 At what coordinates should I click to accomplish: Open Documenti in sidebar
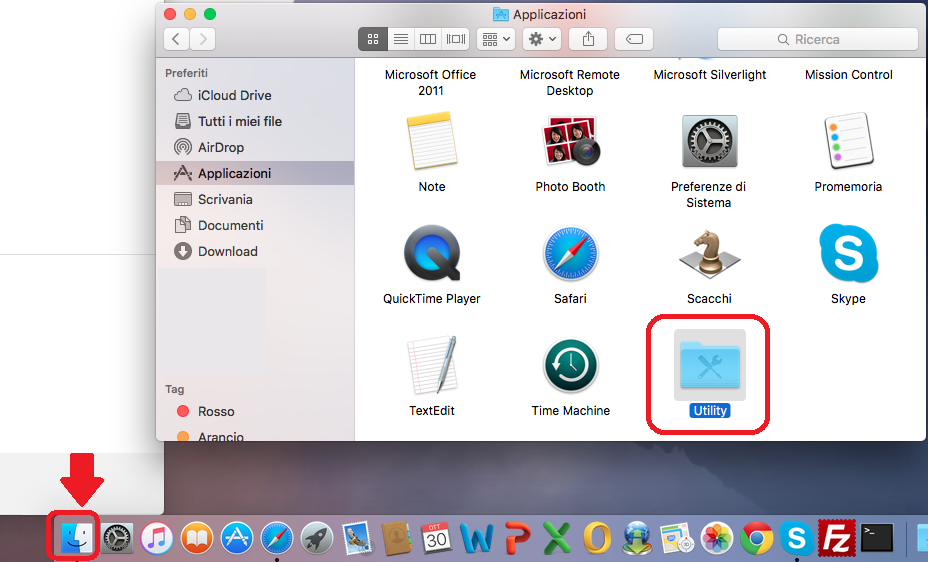255,225
